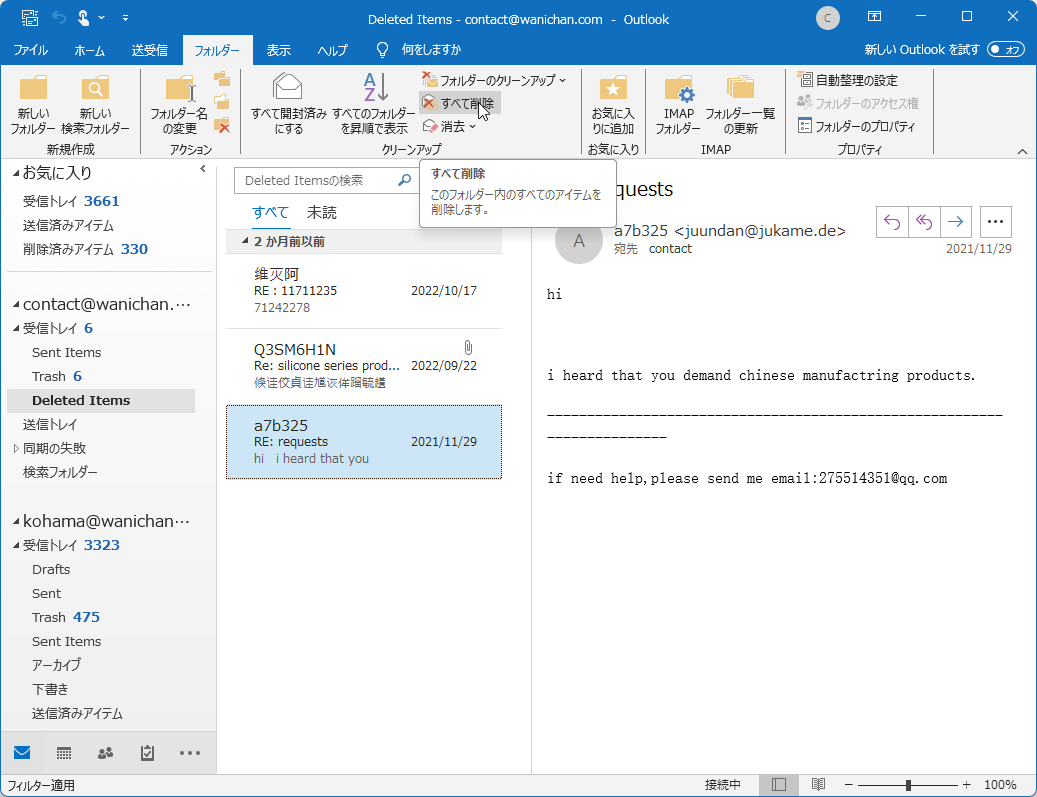
Task: Create a new folder (新しいフォルダー)
Action: point(33,105)
